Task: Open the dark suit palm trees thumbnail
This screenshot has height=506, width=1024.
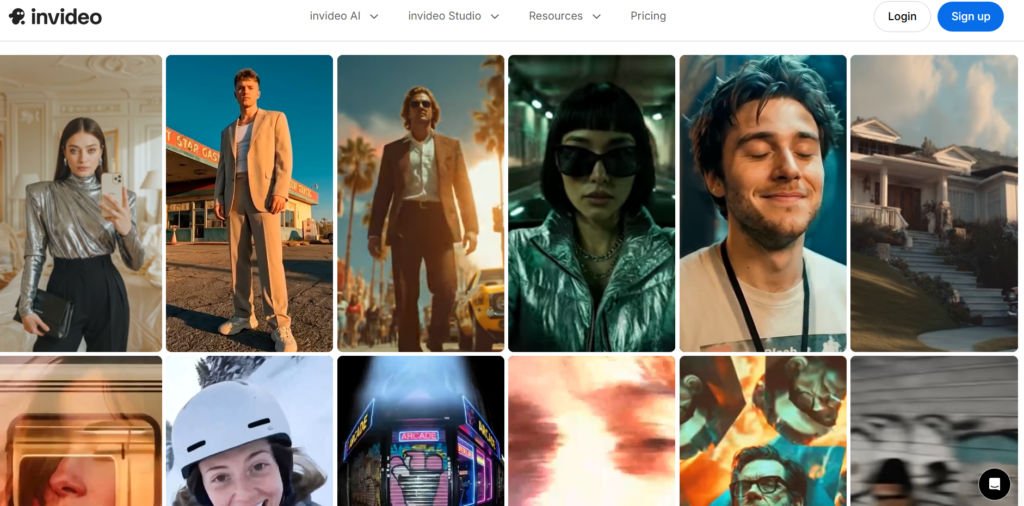Action: (x=420, y=203)
